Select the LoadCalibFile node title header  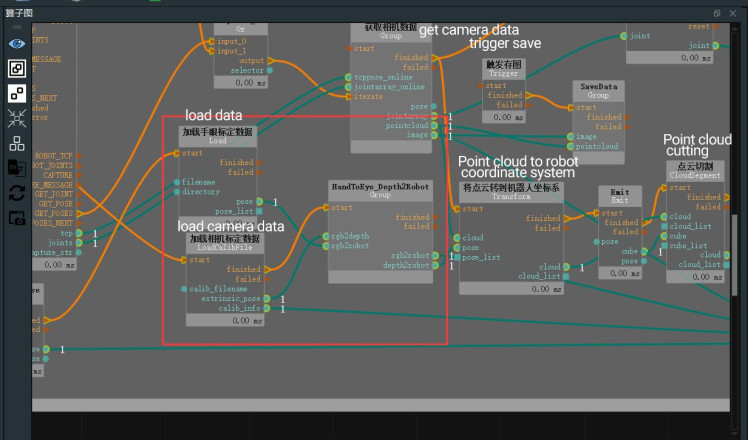tap(225, 243)
